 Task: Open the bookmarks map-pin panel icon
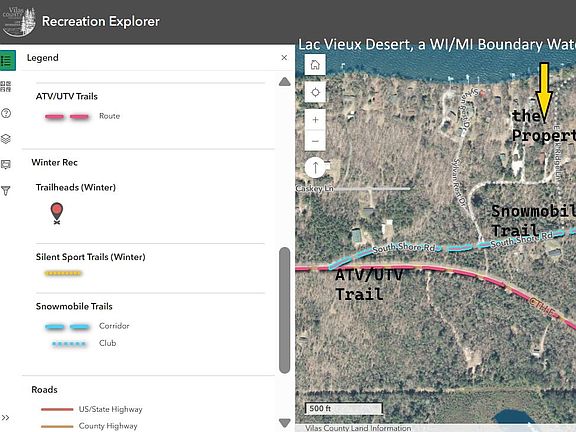click(6, 164)
